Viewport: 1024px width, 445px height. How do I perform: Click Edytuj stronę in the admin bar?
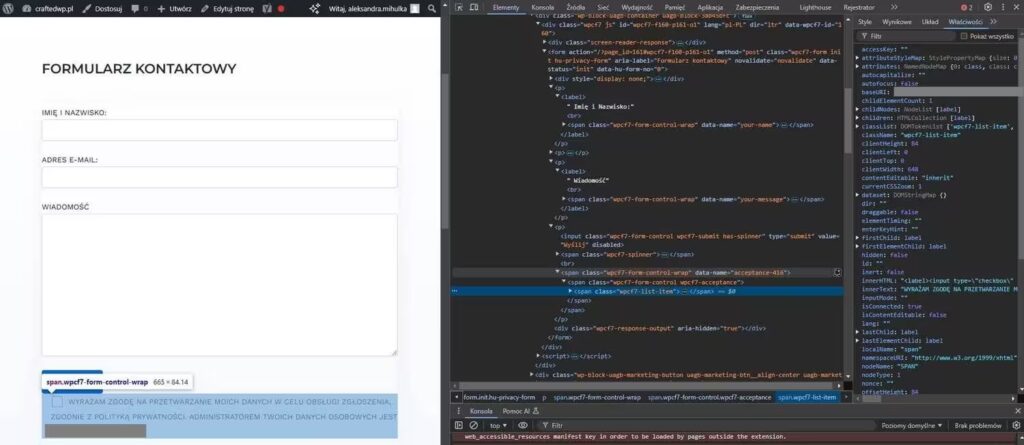pos(227,8)
